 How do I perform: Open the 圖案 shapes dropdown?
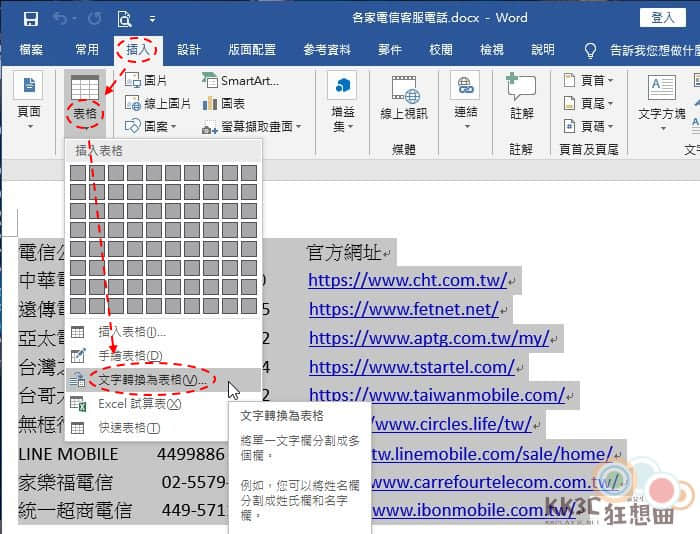pyautogui.click(x=151, y=127)
